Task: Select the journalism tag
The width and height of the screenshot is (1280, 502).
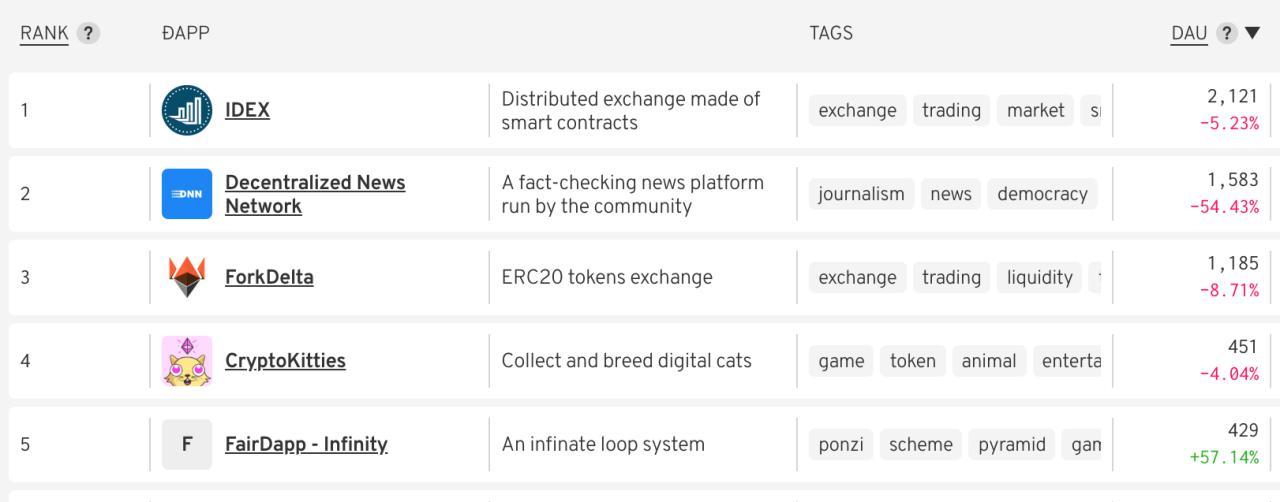Action: (860, 194)
